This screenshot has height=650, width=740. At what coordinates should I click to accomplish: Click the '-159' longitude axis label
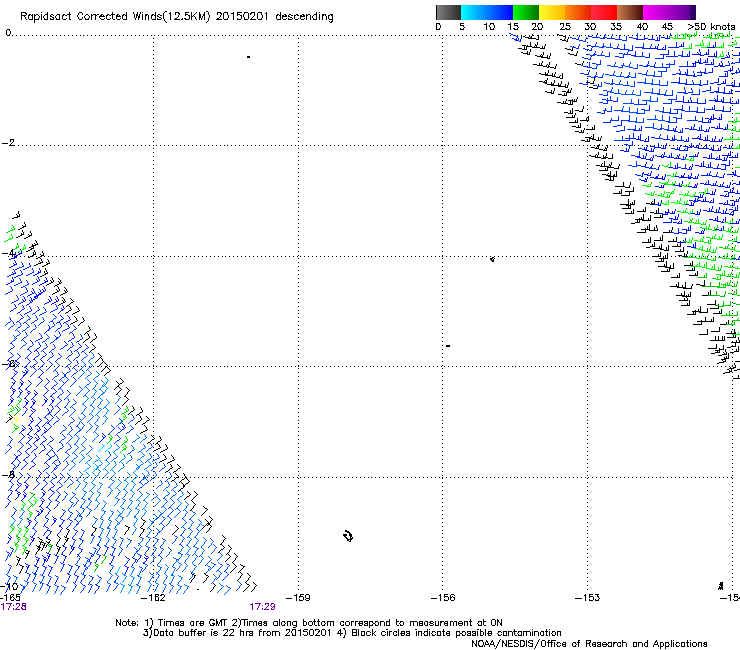[x=298, y=598]
